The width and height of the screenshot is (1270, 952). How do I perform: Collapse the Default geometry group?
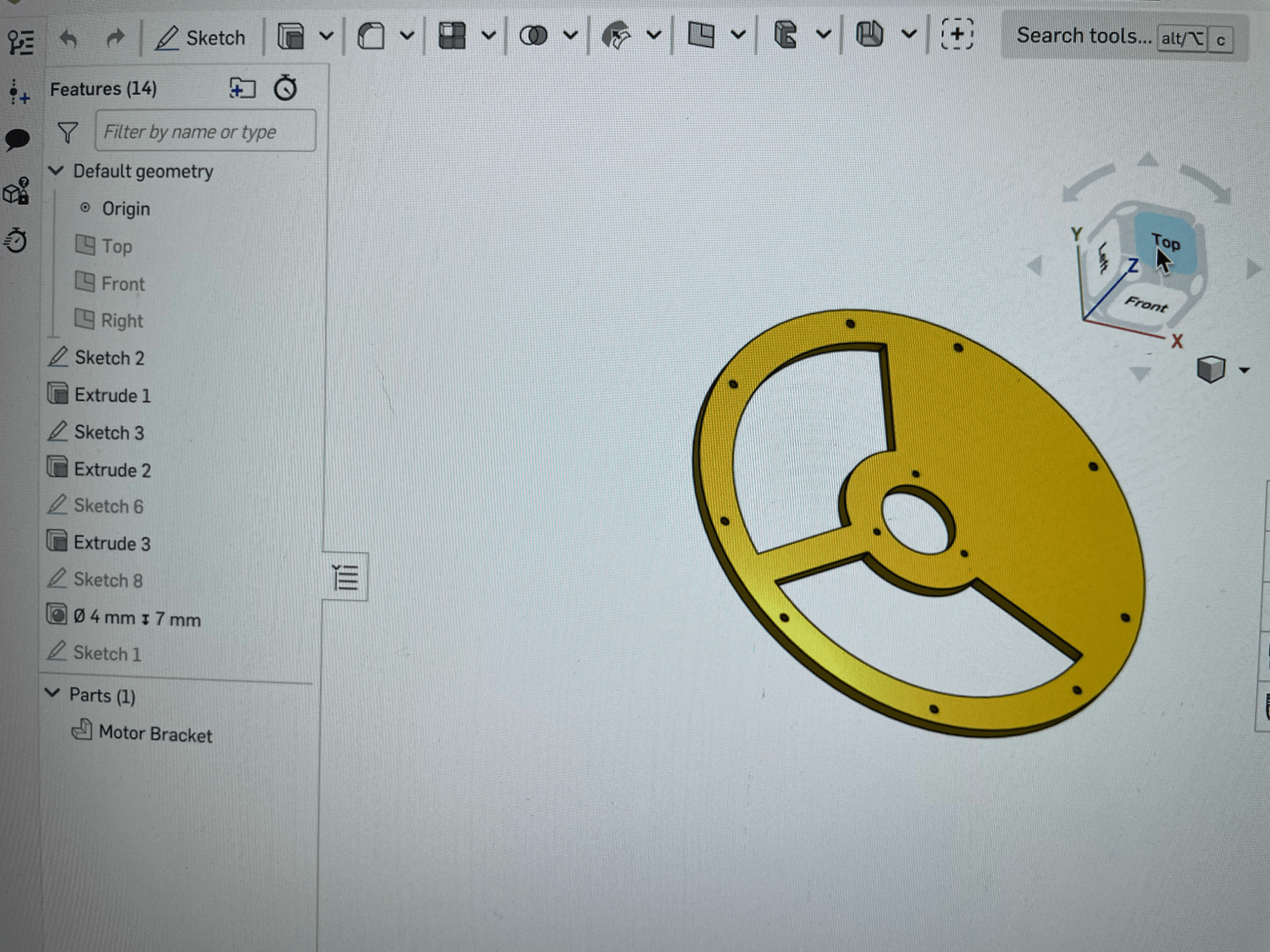click(56, 170)
